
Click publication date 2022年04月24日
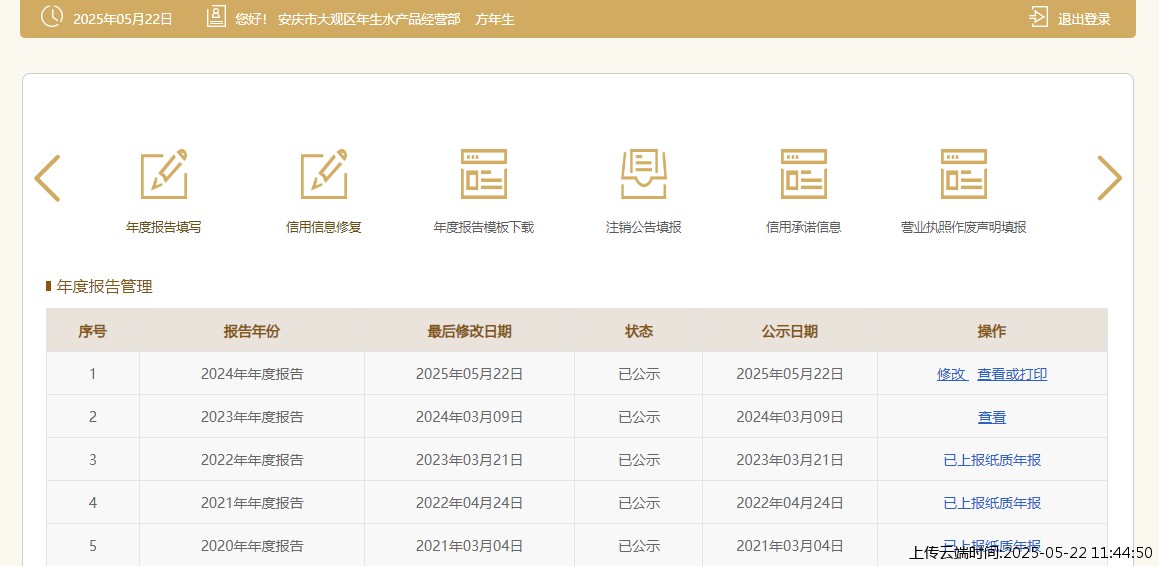tap(789, 502)
